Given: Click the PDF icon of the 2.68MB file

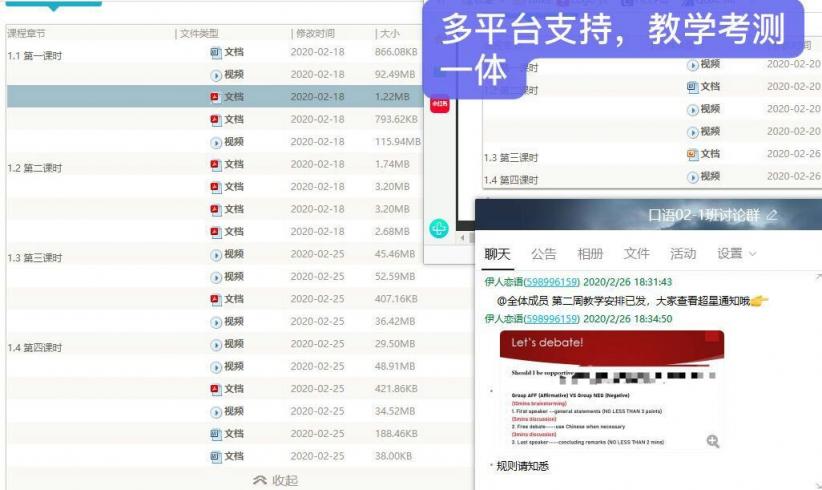Looking at the screenshot, I should tap(216, 232).
